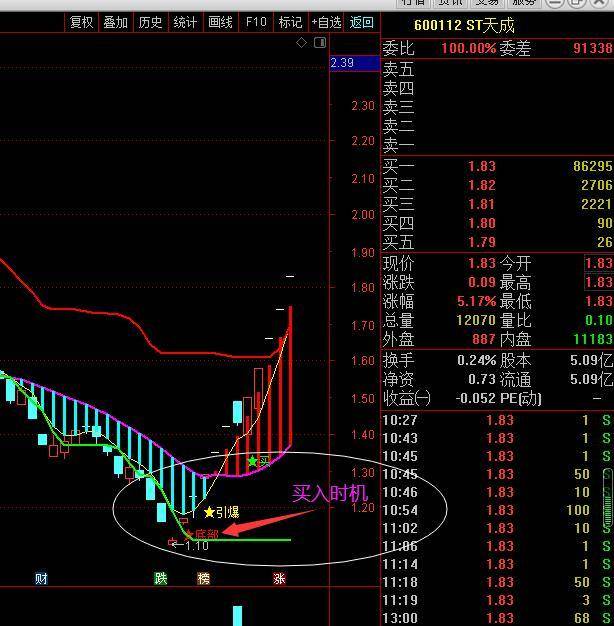Image resolution: width=614 pixels, height=626 pixels.
Task: Select the 统计 statistics tool
Action: click(x=185, y=22)
